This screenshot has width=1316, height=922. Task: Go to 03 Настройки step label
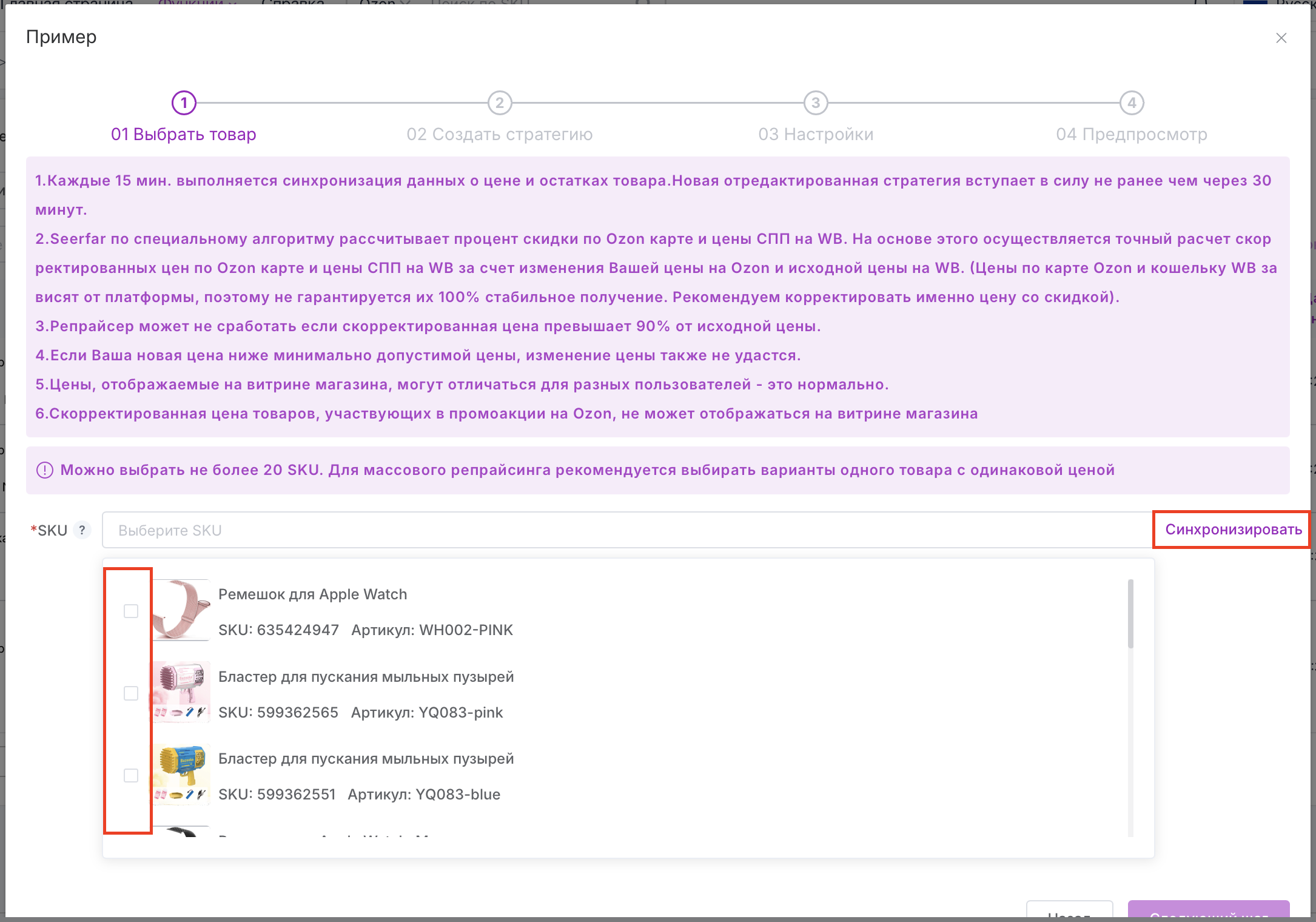816,134
